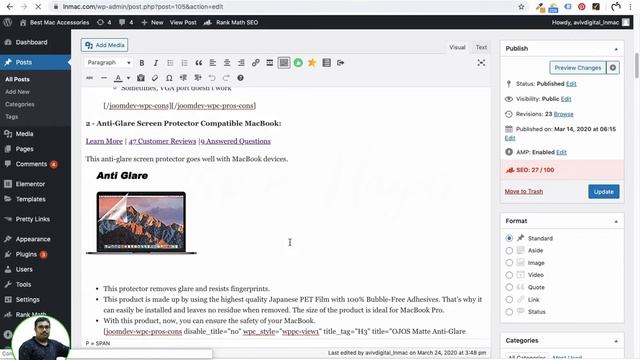Toggle bold formatting in editor toolbar
The height and width of the screenshot is (360, 640).
(x=142, y=63)
